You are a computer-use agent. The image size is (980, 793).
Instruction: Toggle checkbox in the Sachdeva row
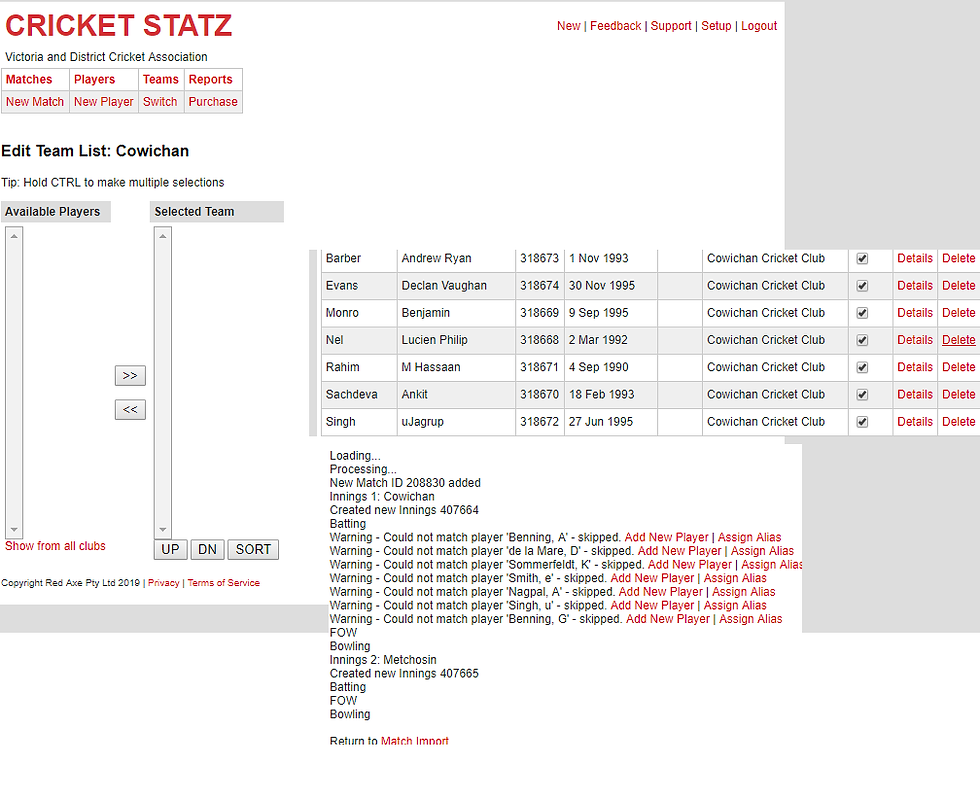[x=862, y=394]
